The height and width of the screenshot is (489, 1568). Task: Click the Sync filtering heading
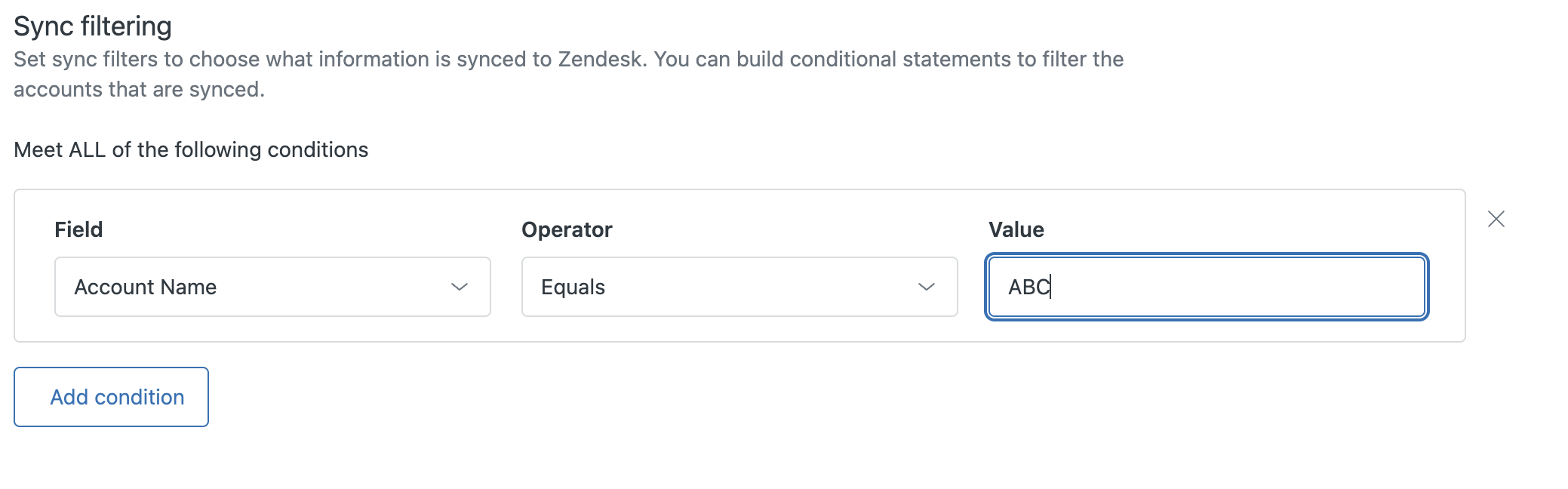[x=93, y=26]
